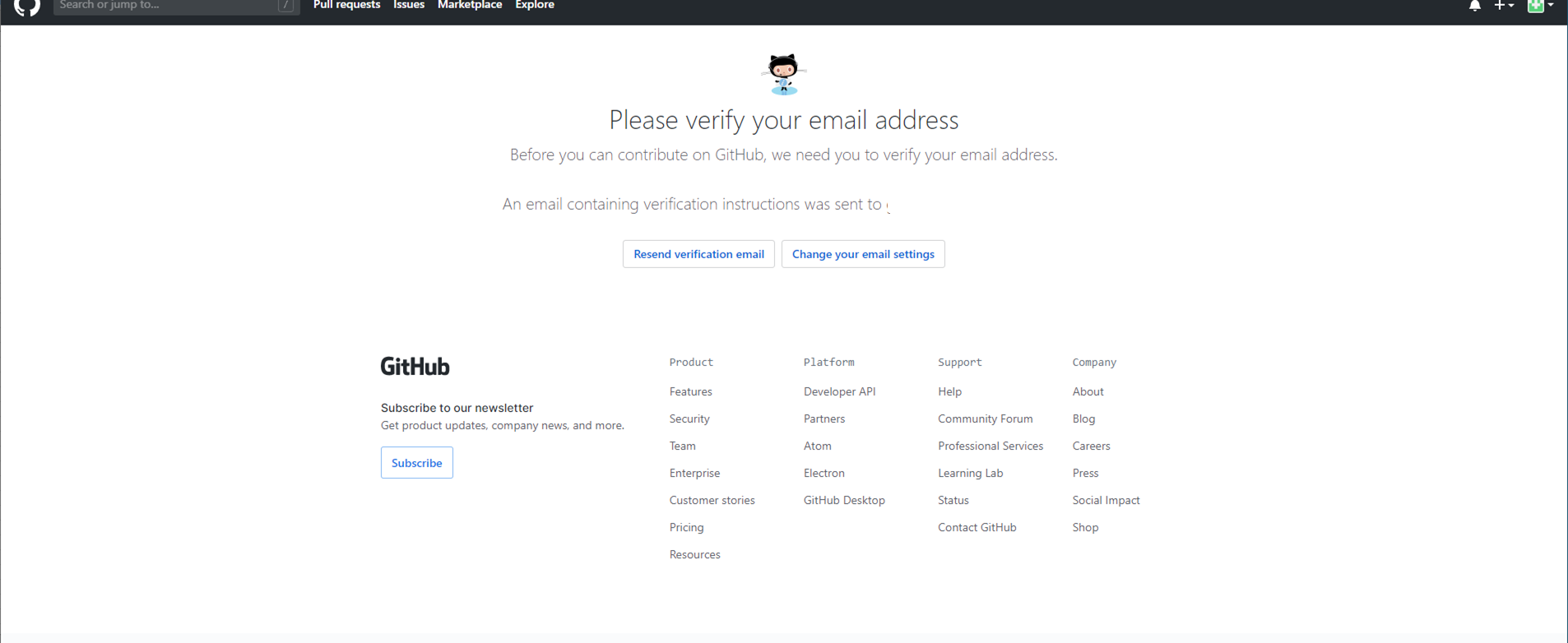Image resolution: width=1568 pixels, height=643 pixels.
Task: Click the GitHub wordmark logo in footer
Action: coord(415,367)
